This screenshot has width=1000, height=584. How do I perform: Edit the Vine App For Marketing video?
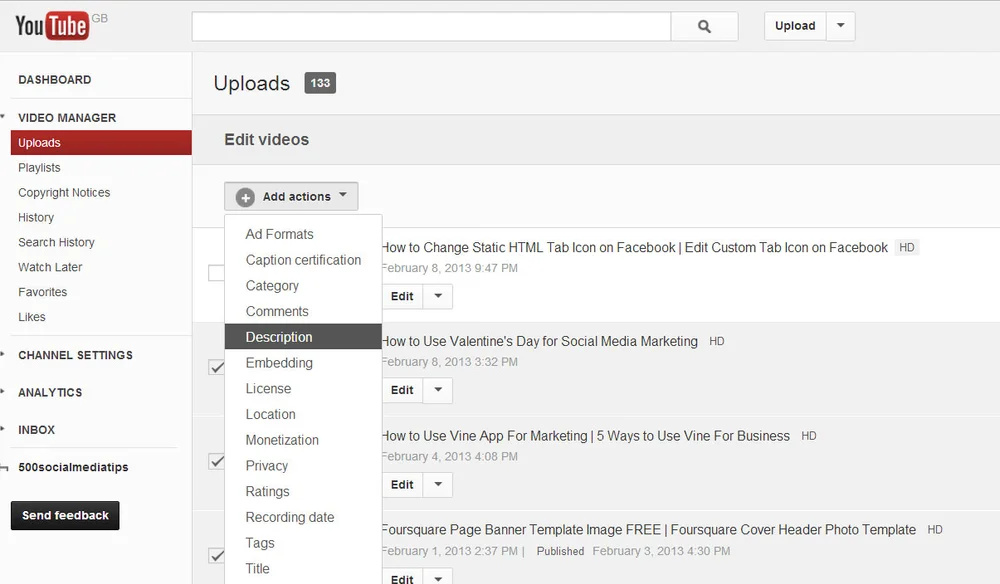pyautogui.click(x=402, y=485)
